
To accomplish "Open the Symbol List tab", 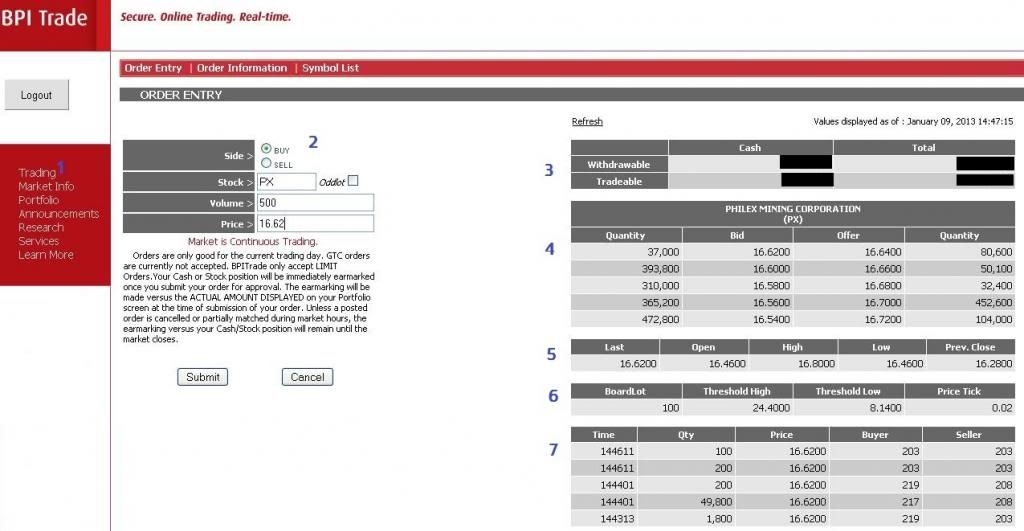I will tap(330, 68).
